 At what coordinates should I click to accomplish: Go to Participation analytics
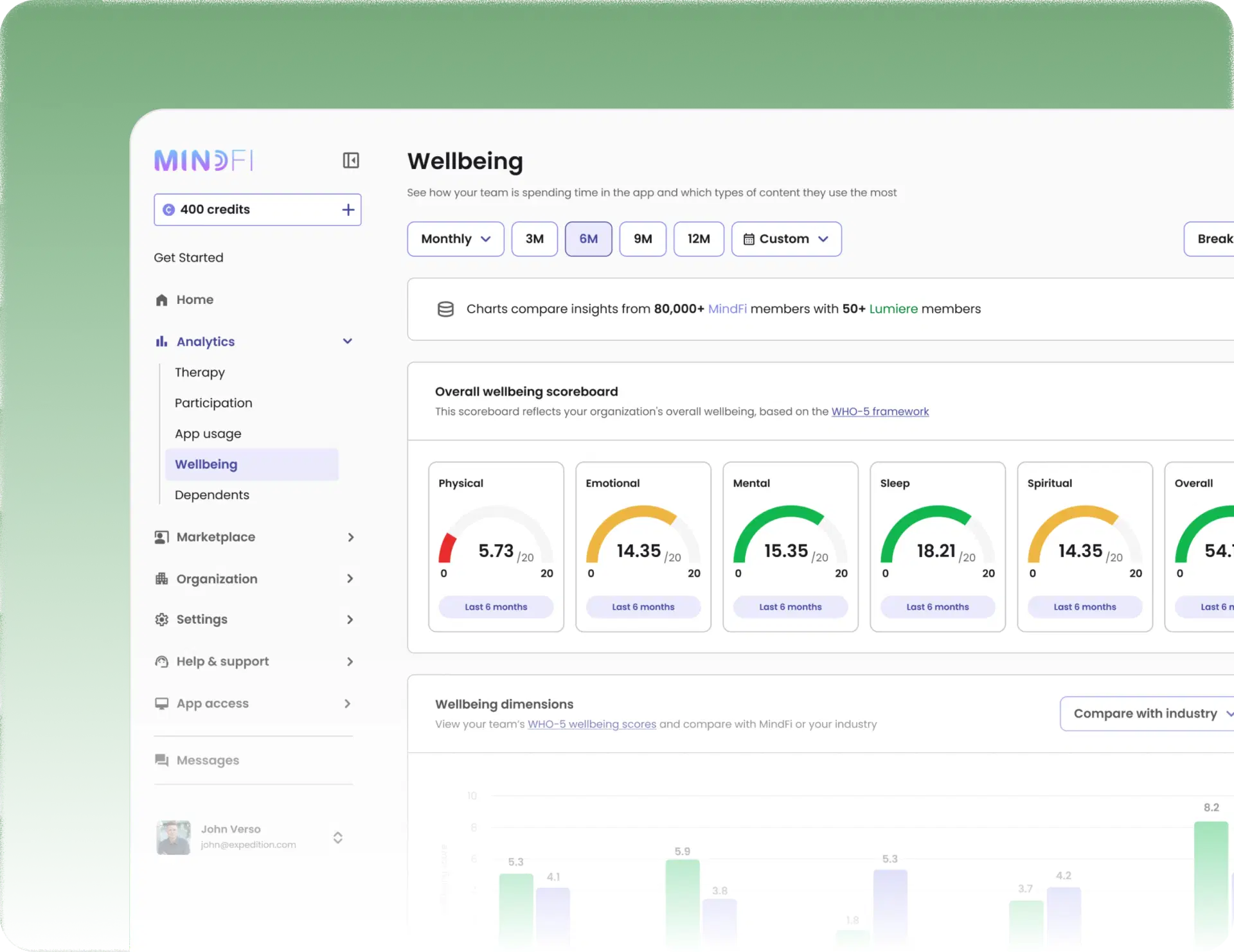tap(213, 403)
